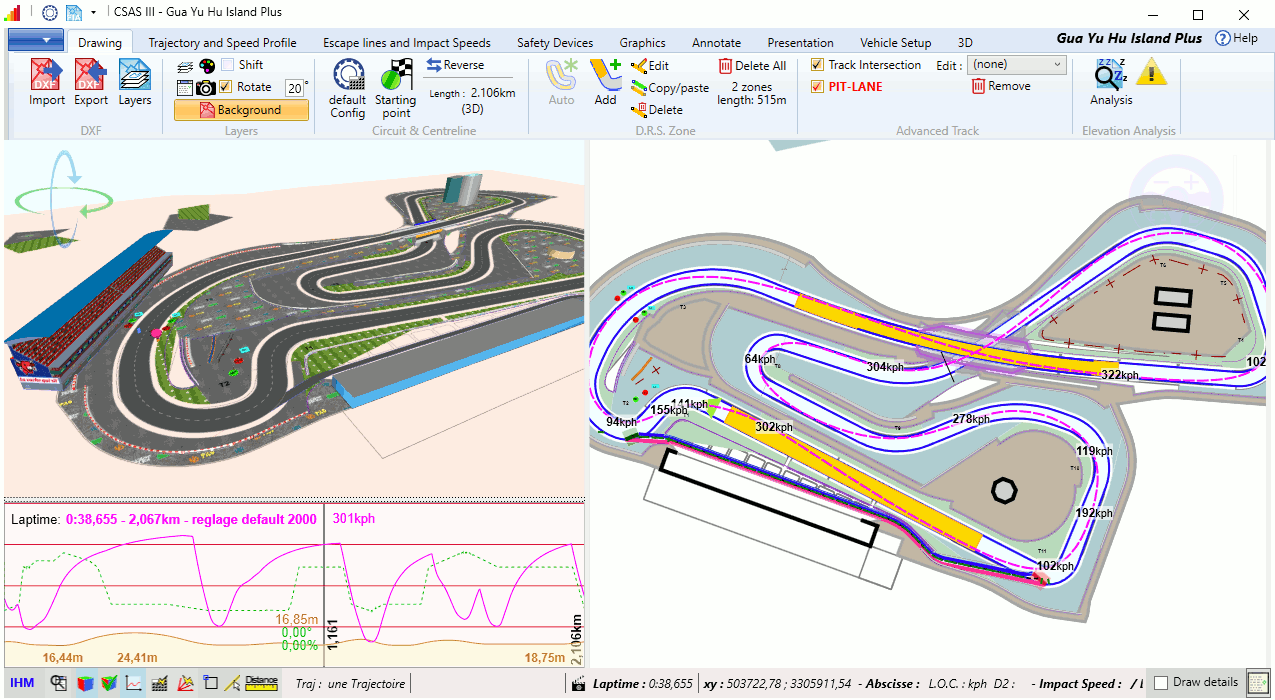The width and height of the screenshot is (1275, 700).
Task: Add a D.R.S. zone
Action: pyautogui.click(x=605, y=75)
